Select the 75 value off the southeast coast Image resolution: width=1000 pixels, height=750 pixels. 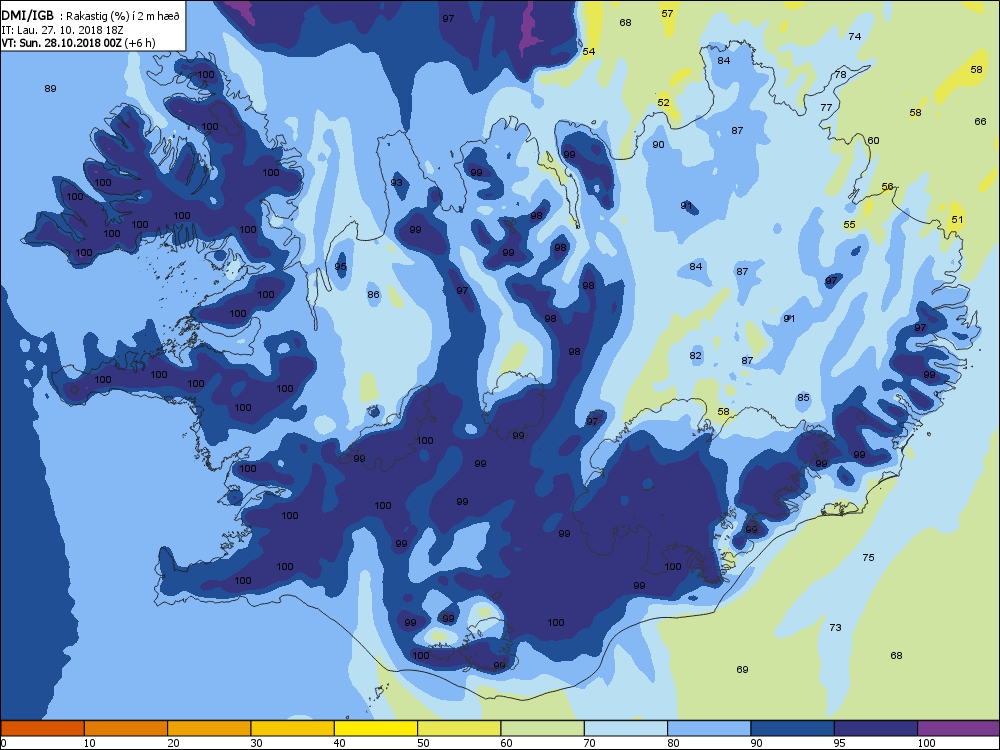869,557
